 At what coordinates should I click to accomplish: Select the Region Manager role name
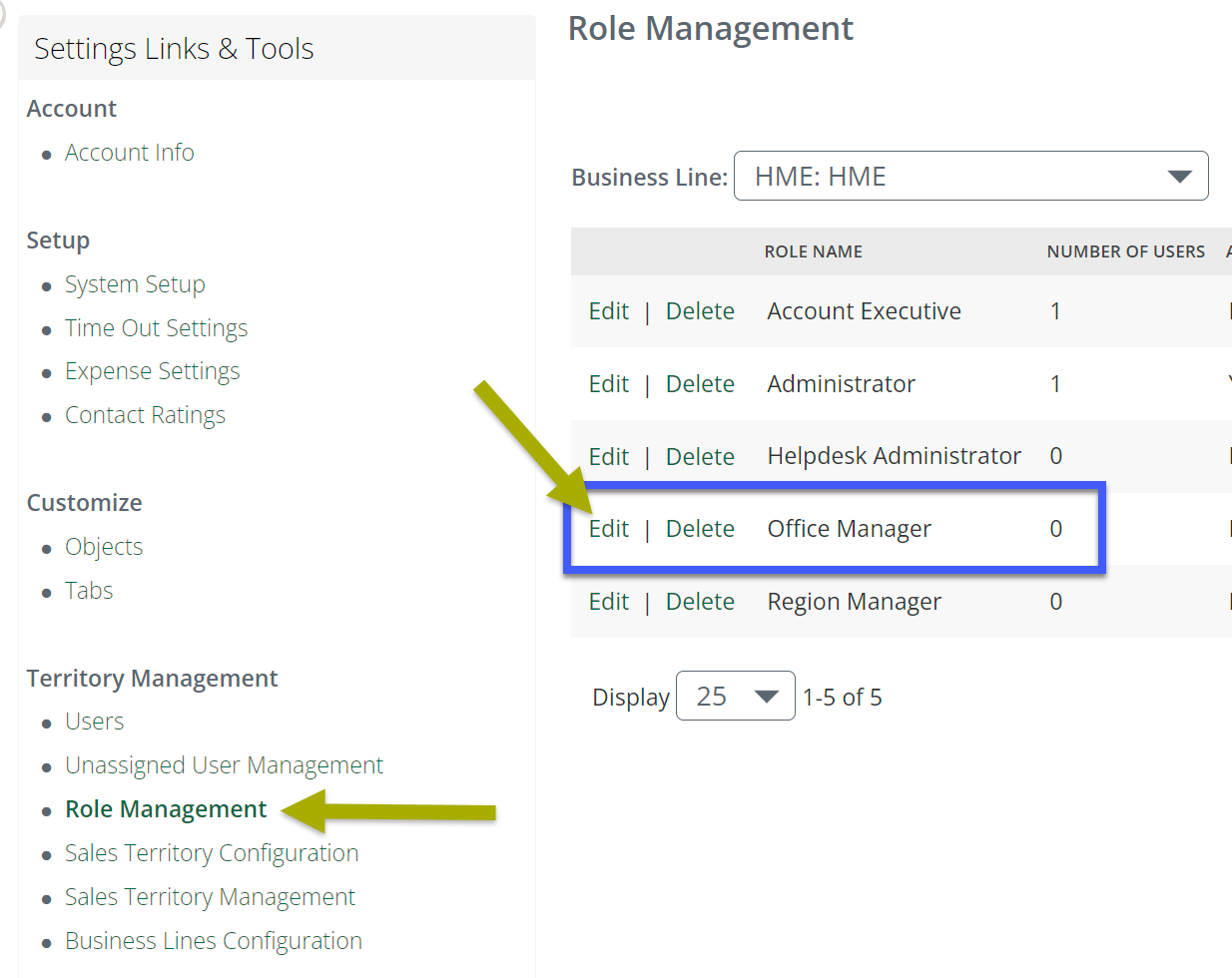[854, 602]
